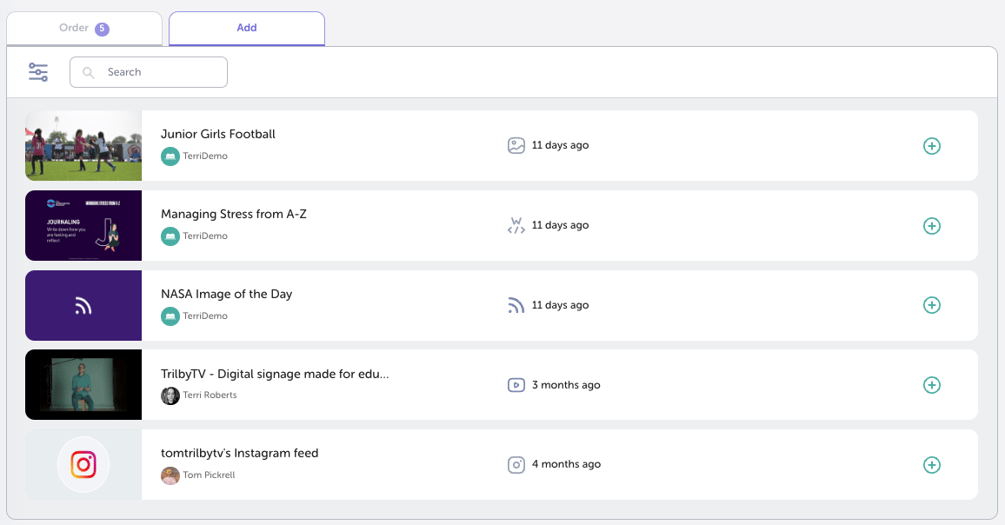Click Tom Pickrell author name

click(x=208, y=476)
